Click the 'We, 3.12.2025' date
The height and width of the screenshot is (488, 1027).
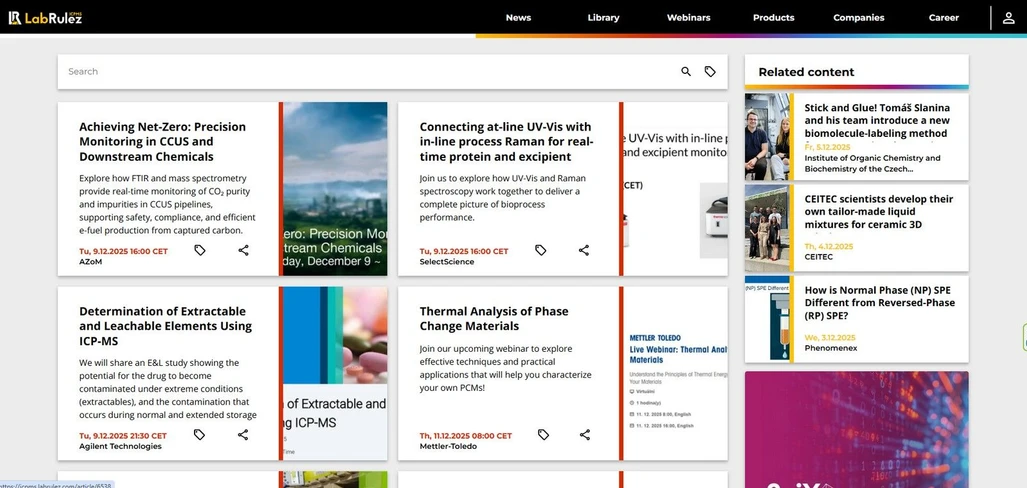(830, 337)
